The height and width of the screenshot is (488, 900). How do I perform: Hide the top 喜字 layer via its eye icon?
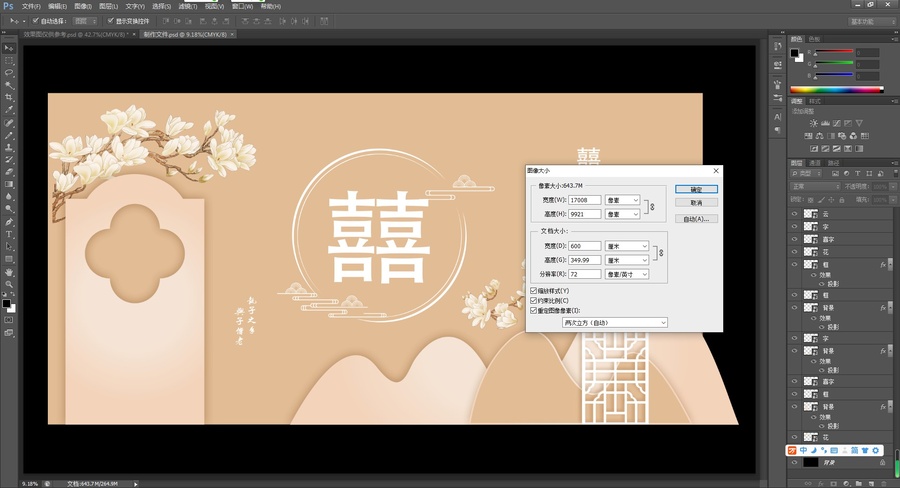pos(794,239)
